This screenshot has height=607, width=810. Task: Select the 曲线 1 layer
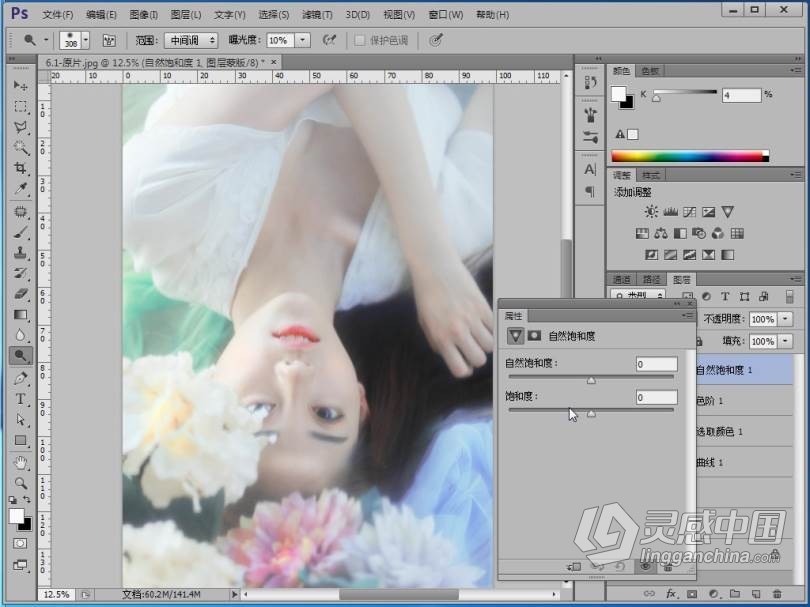point(744,462)
